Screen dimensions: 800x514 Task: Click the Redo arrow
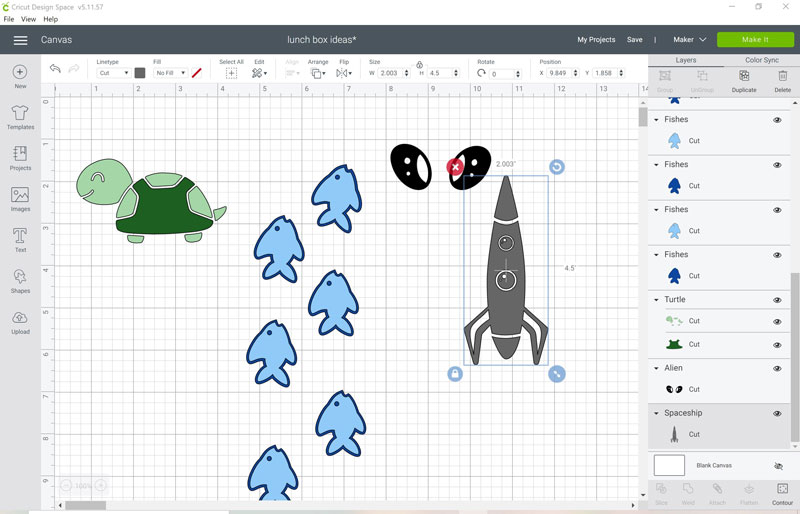tap(73, 68)
